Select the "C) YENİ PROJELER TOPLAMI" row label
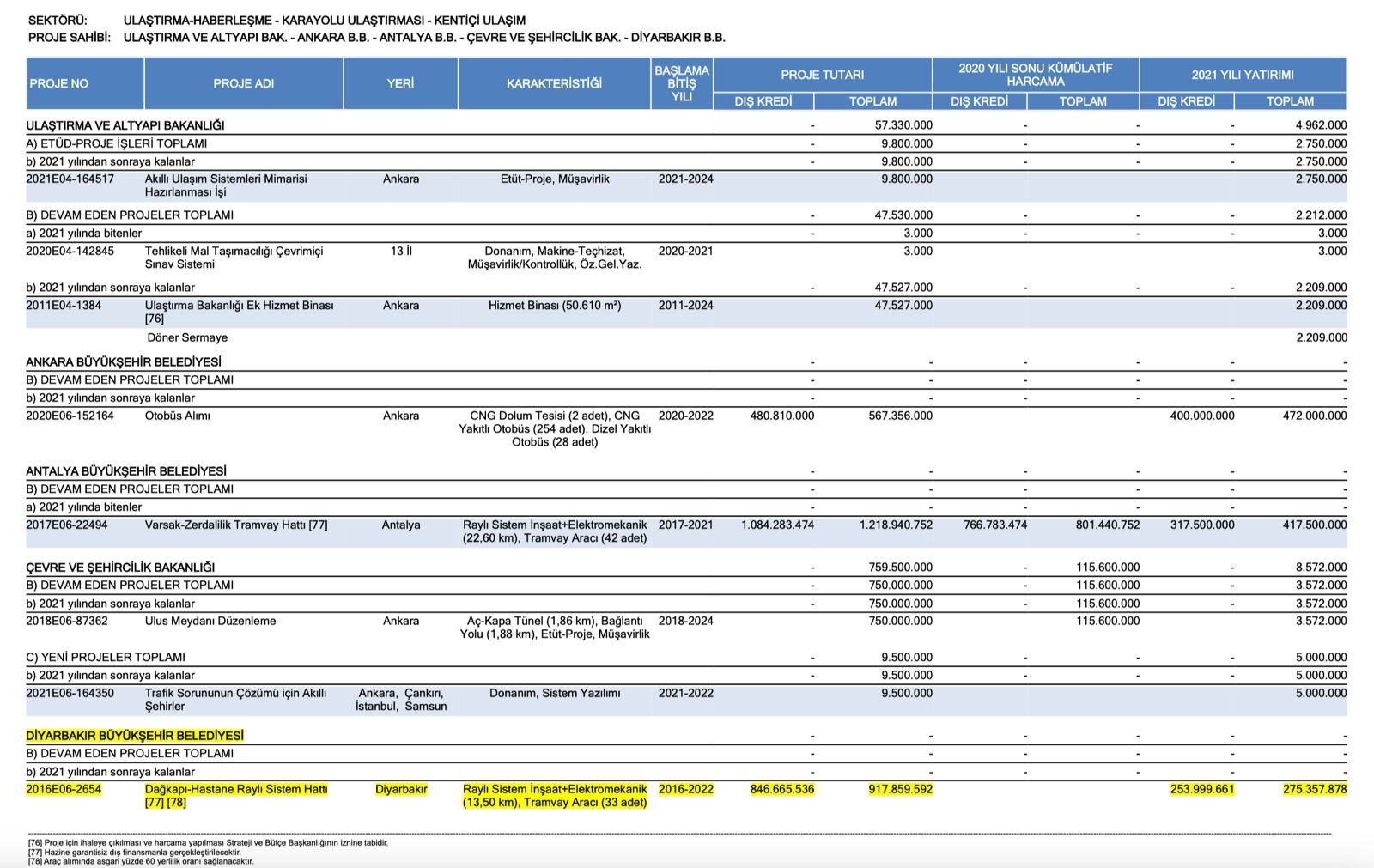The height and width of the screenshot is (868, 1374). tap(106, 658)
